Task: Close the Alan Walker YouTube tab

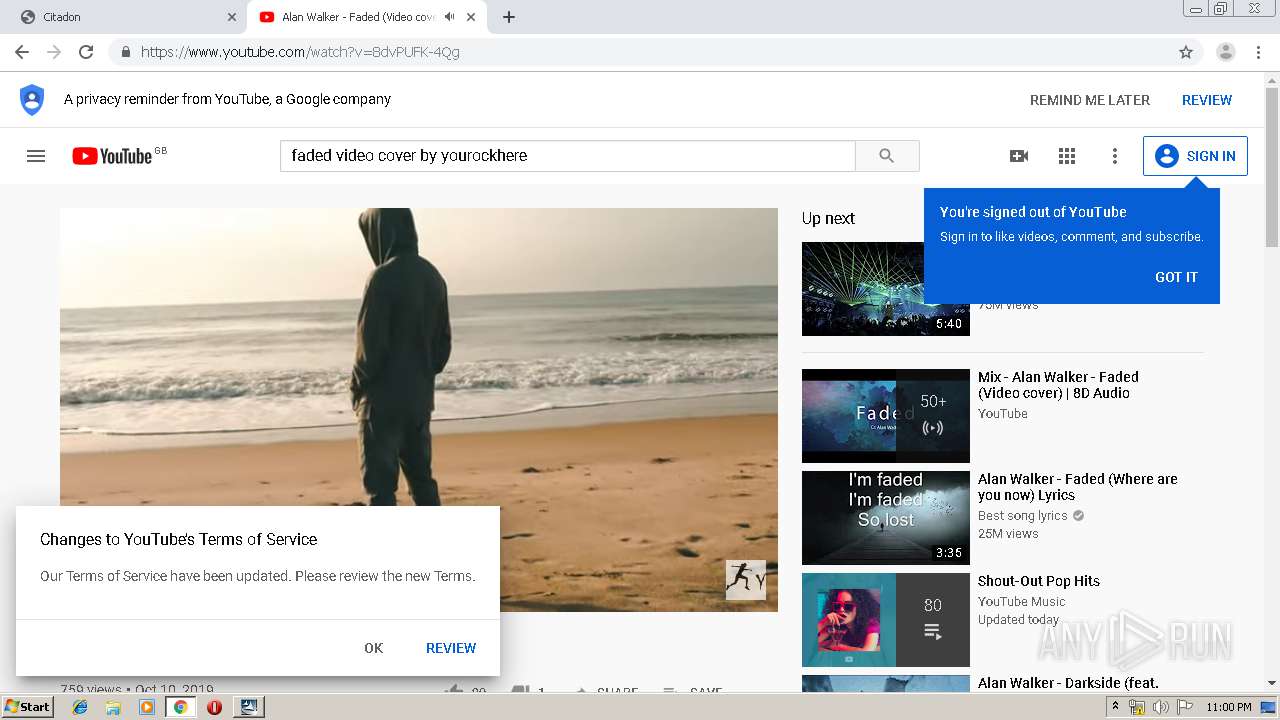Action: click(471, 17)
